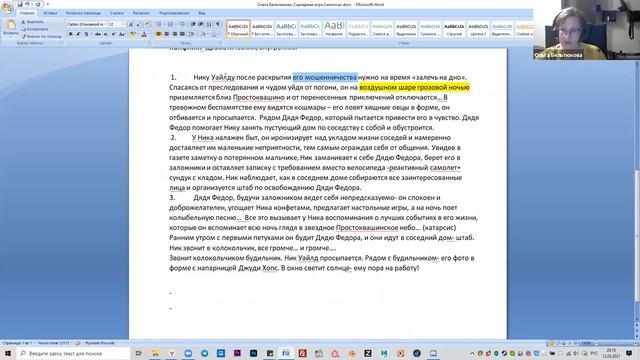
Task: Open the Рецензирование ribbon tab
Action: (x=174, y=13)
